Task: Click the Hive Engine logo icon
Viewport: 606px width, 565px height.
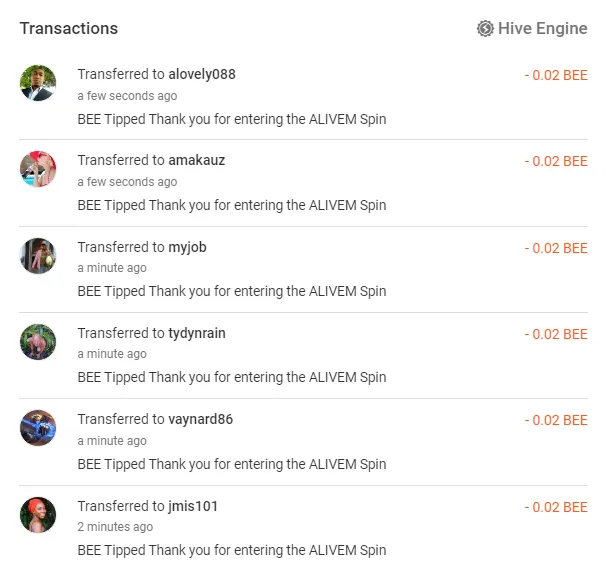Action: 485,29
